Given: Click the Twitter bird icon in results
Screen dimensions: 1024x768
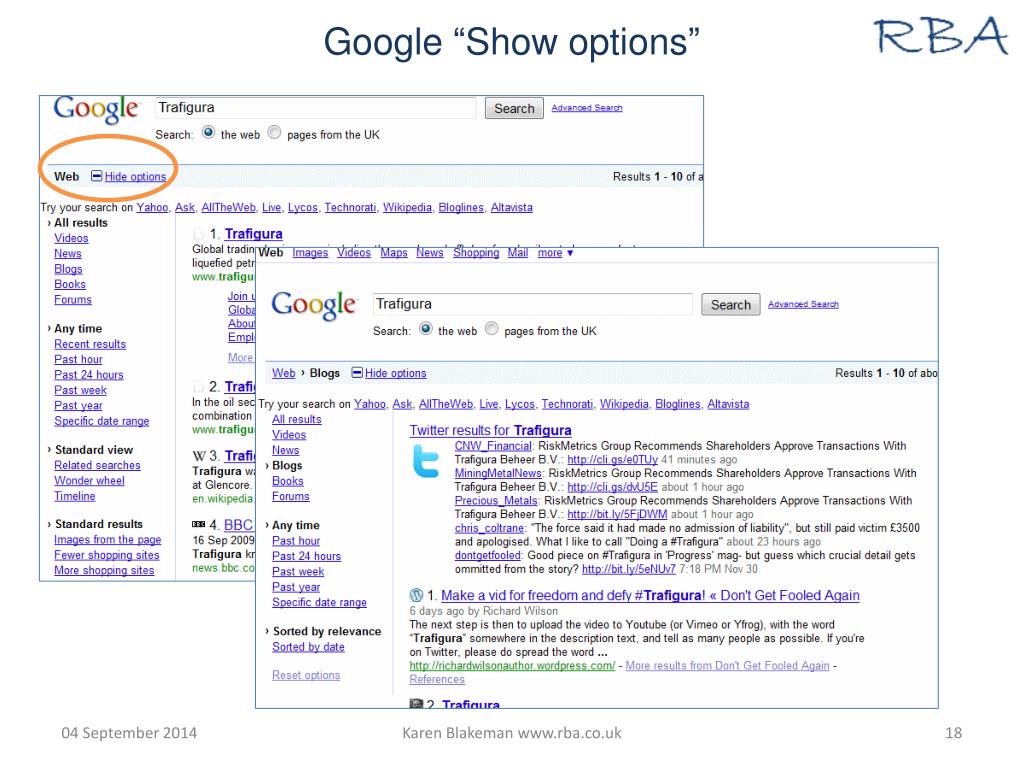Looking at the screenshot, I should 426,461.
